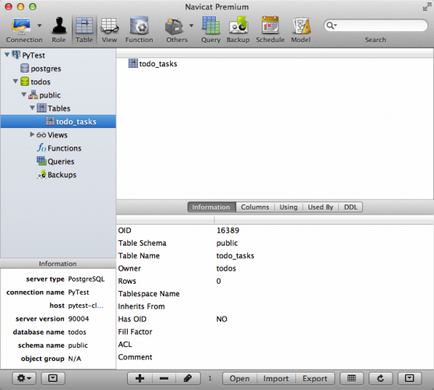Open the Backup toolbar icon
434x390 pixels.
(x=238, y=26)
